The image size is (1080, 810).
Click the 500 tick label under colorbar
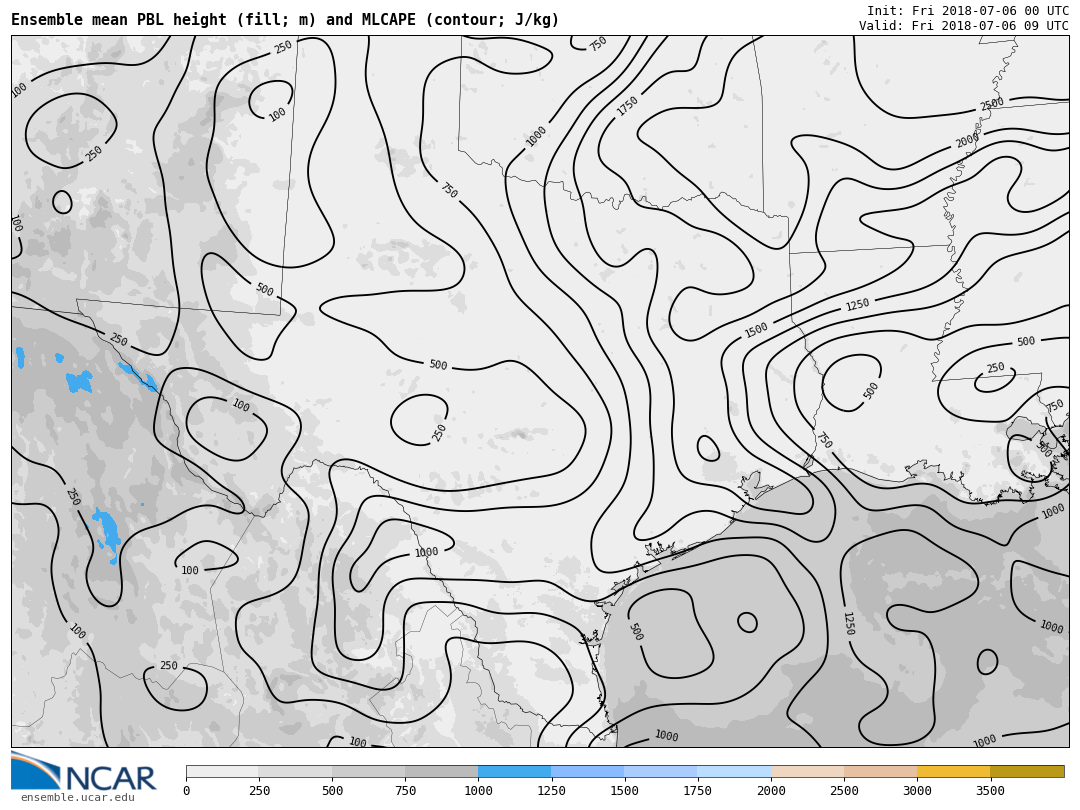[332, 792]
